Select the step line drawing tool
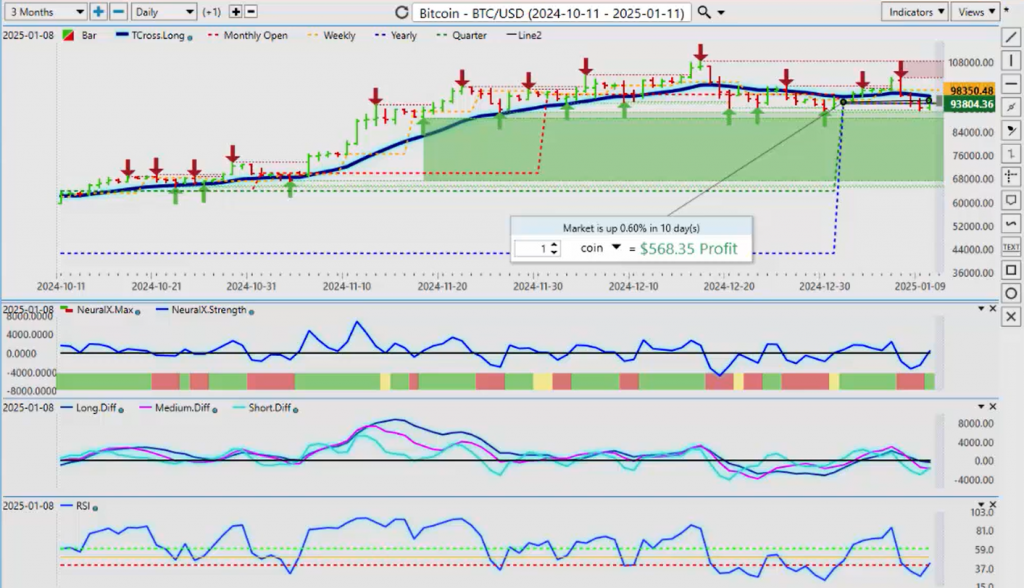 pos(1011,154)
